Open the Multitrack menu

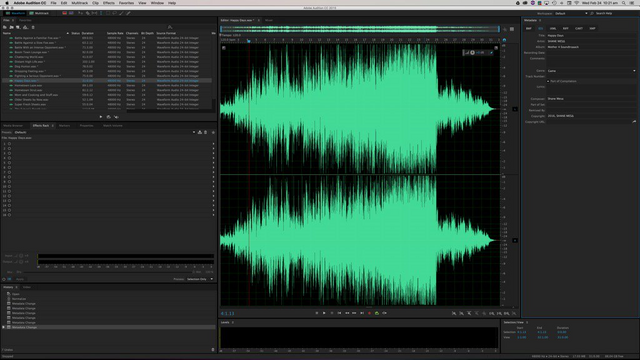[80, 3]
